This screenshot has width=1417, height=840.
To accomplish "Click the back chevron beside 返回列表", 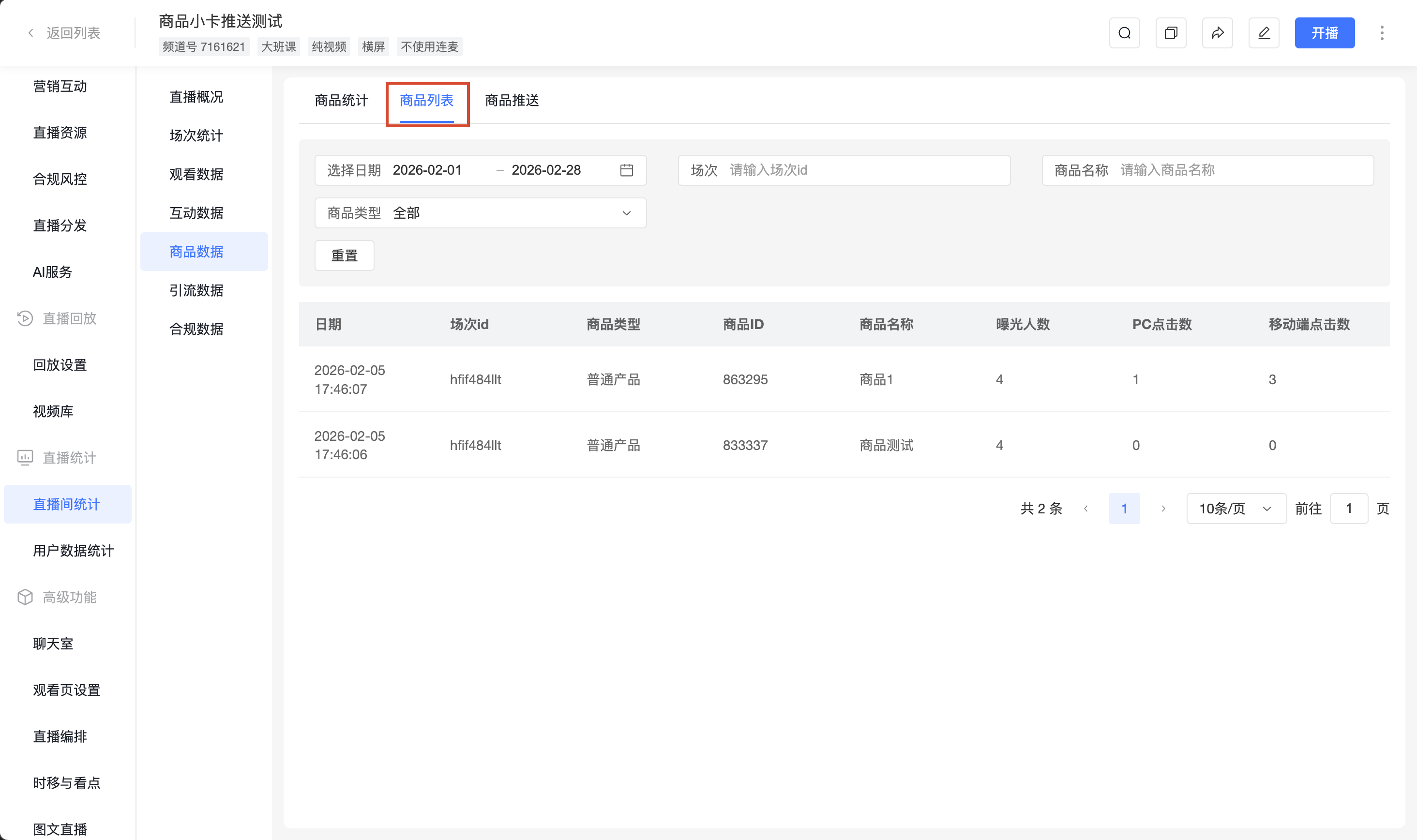I will [30, 33].
